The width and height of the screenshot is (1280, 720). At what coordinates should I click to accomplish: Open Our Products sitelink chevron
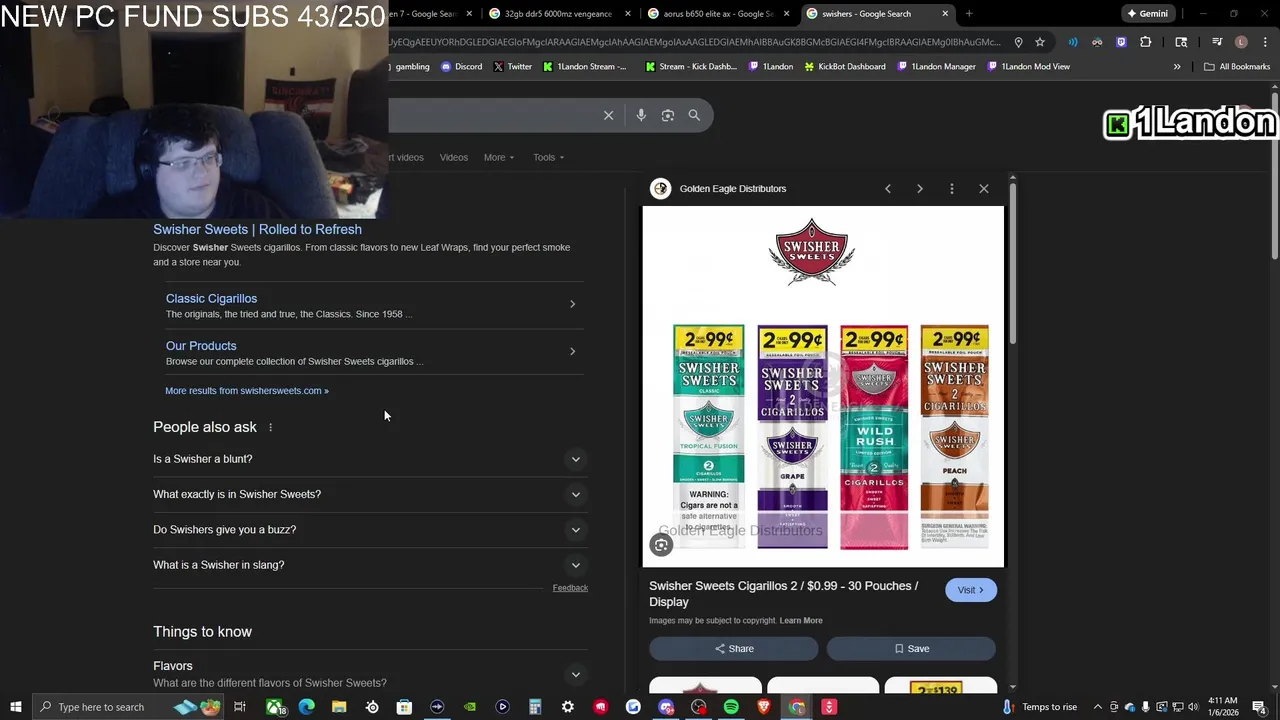pos(572,351)
